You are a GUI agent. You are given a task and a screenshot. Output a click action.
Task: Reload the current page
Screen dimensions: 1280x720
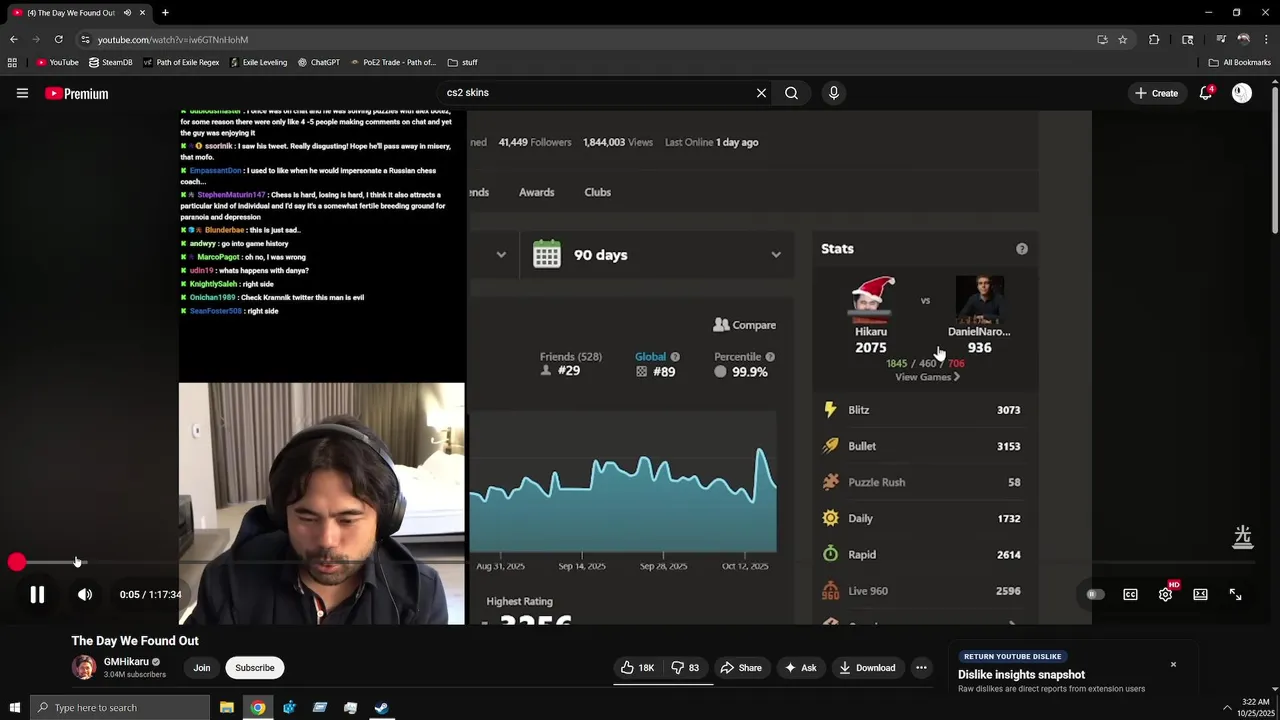59,39
